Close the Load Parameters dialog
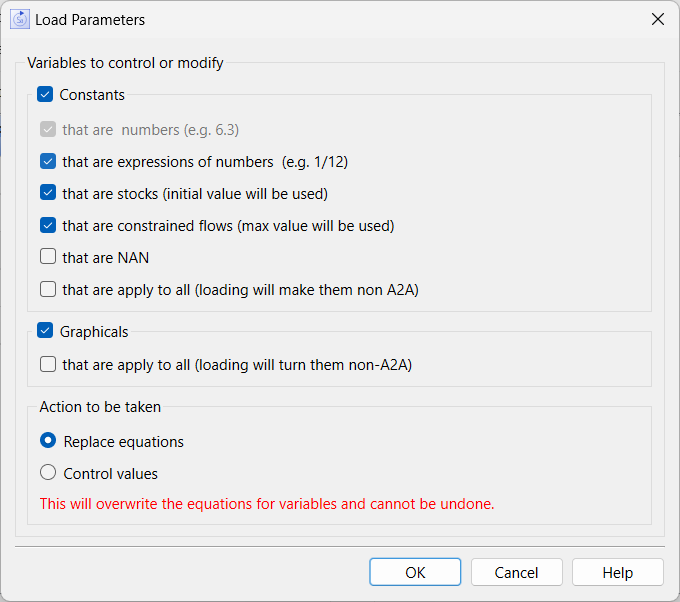Viewport: 680px width, 602px height. (657, 19)
